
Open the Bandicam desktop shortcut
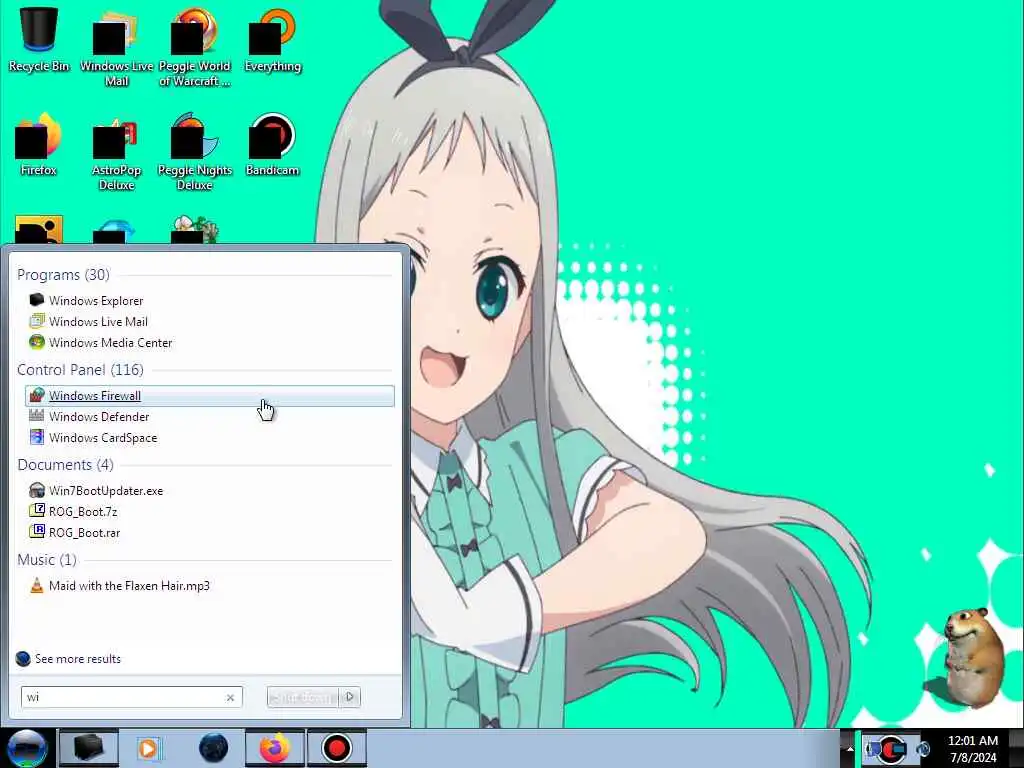click(x=272, y=144)
